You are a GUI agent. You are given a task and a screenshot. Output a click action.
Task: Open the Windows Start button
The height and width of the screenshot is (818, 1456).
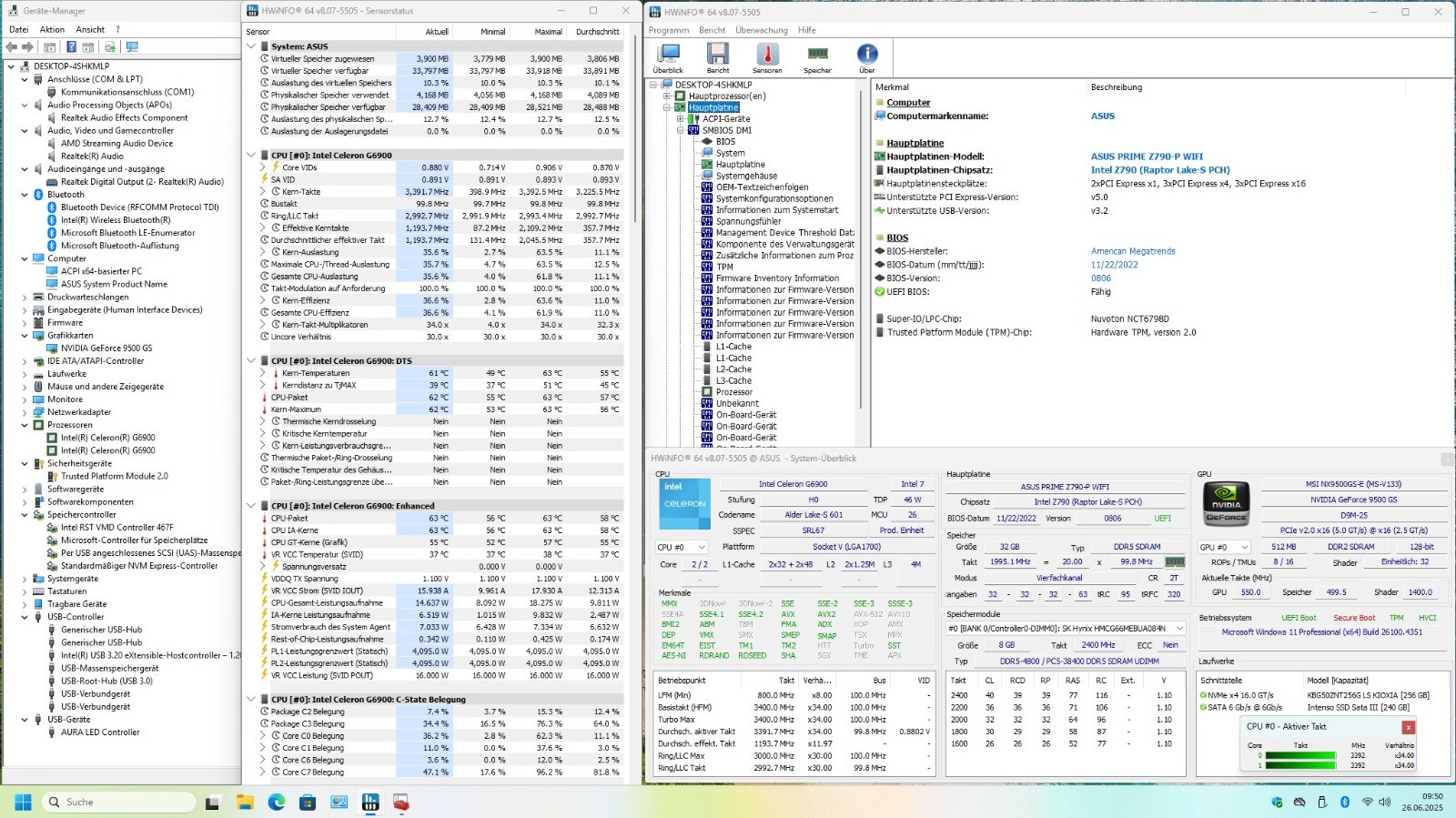(x=23, y=802)
